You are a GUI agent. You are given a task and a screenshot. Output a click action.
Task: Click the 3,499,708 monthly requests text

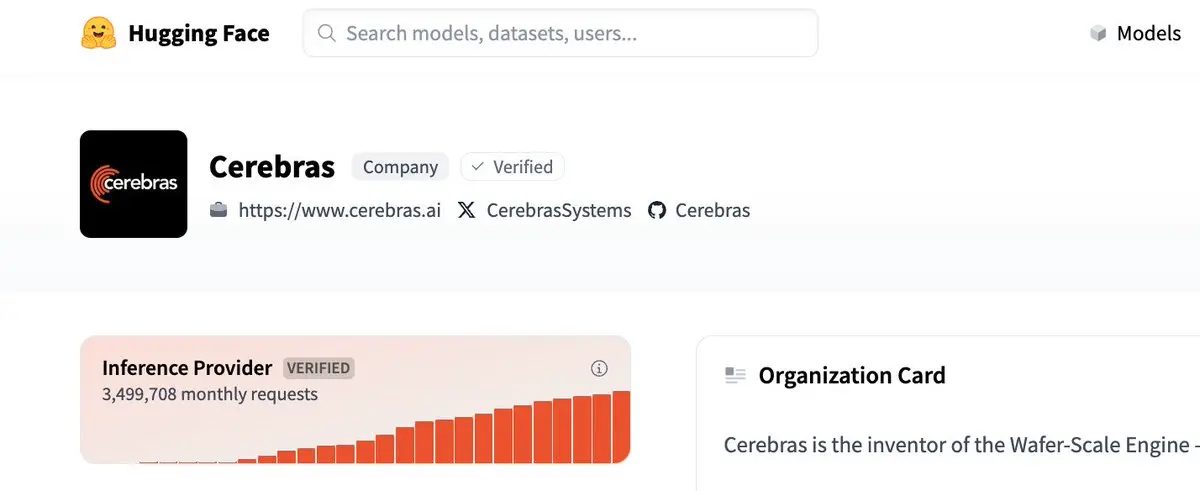click(210, 394)
